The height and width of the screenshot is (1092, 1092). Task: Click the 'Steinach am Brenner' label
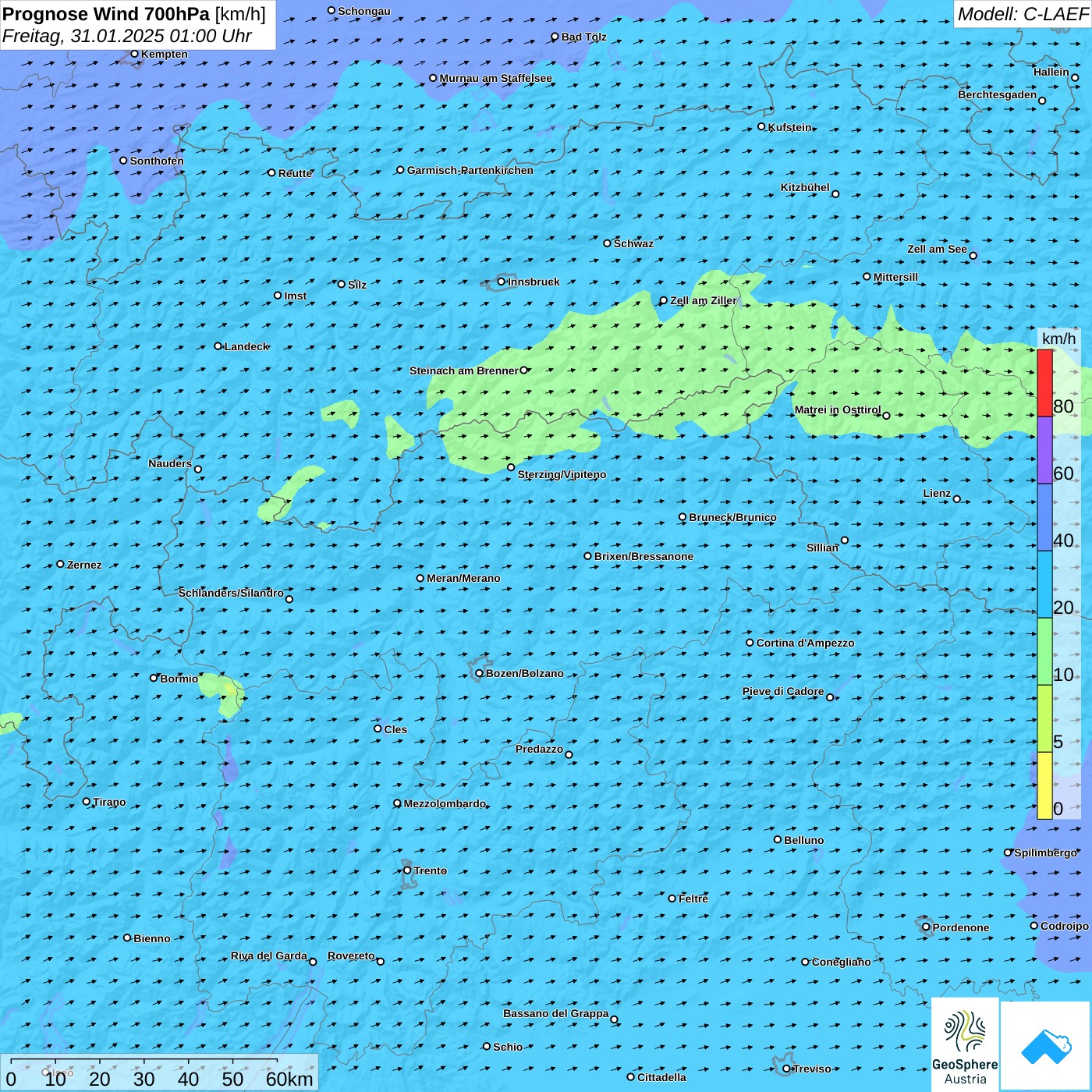463,370
